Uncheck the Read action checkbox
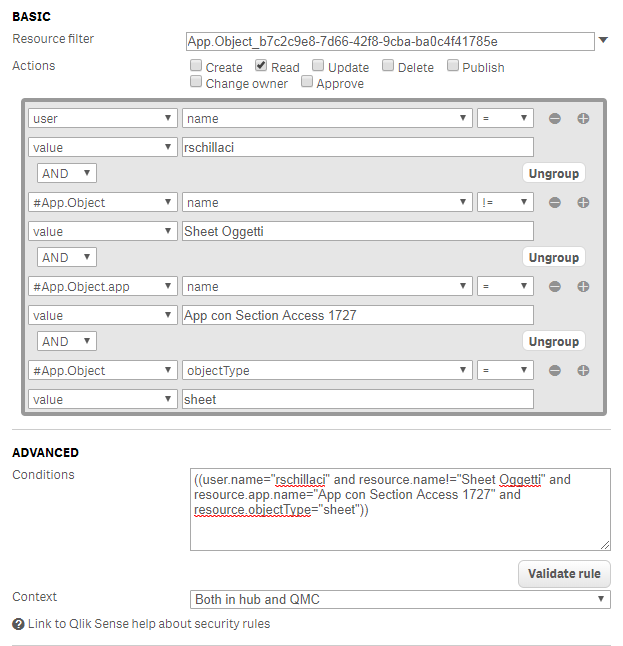This screenshot has height=646, width=623. point(261,66)
